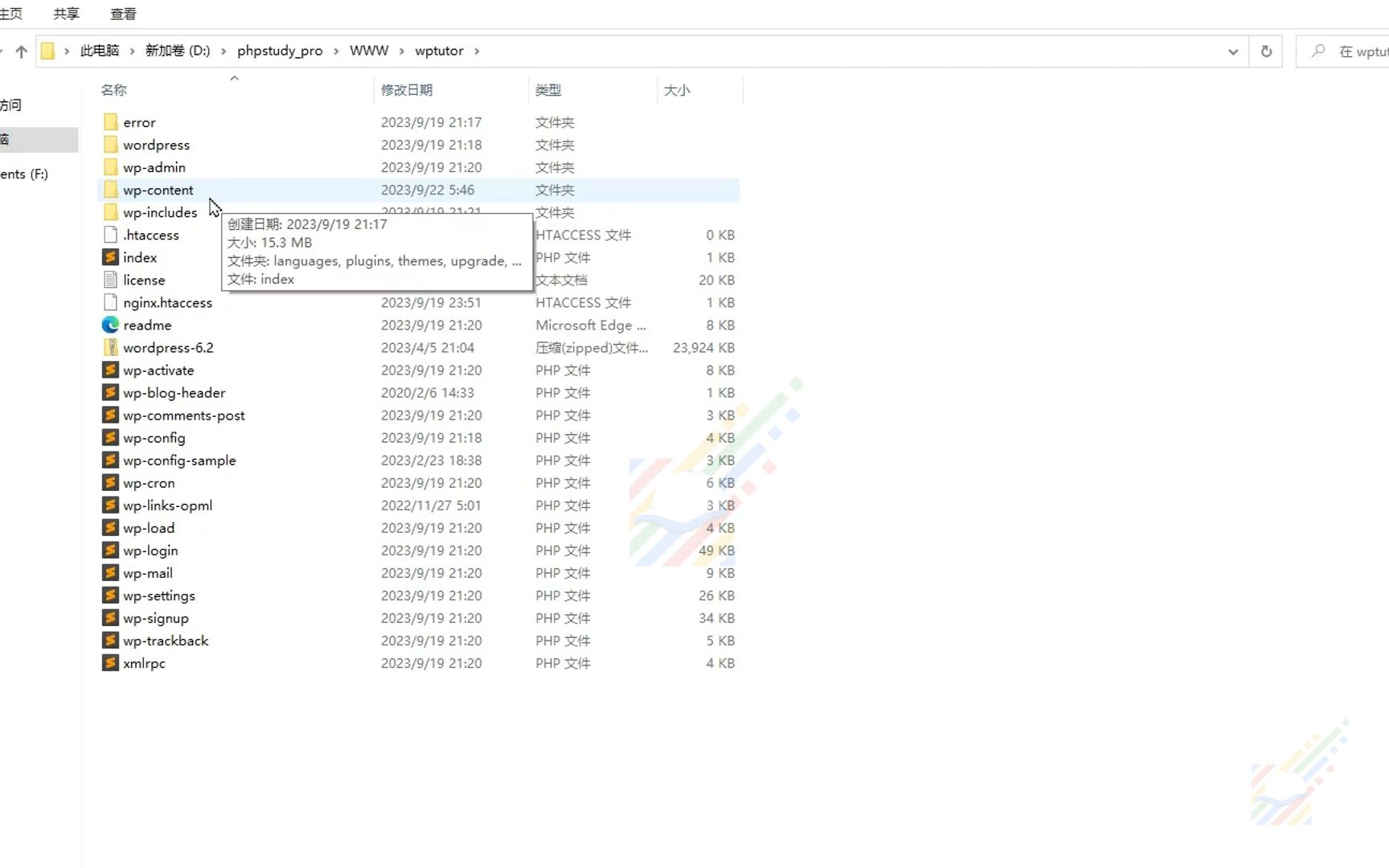Click the 49 KB size cell

point(716,551)
